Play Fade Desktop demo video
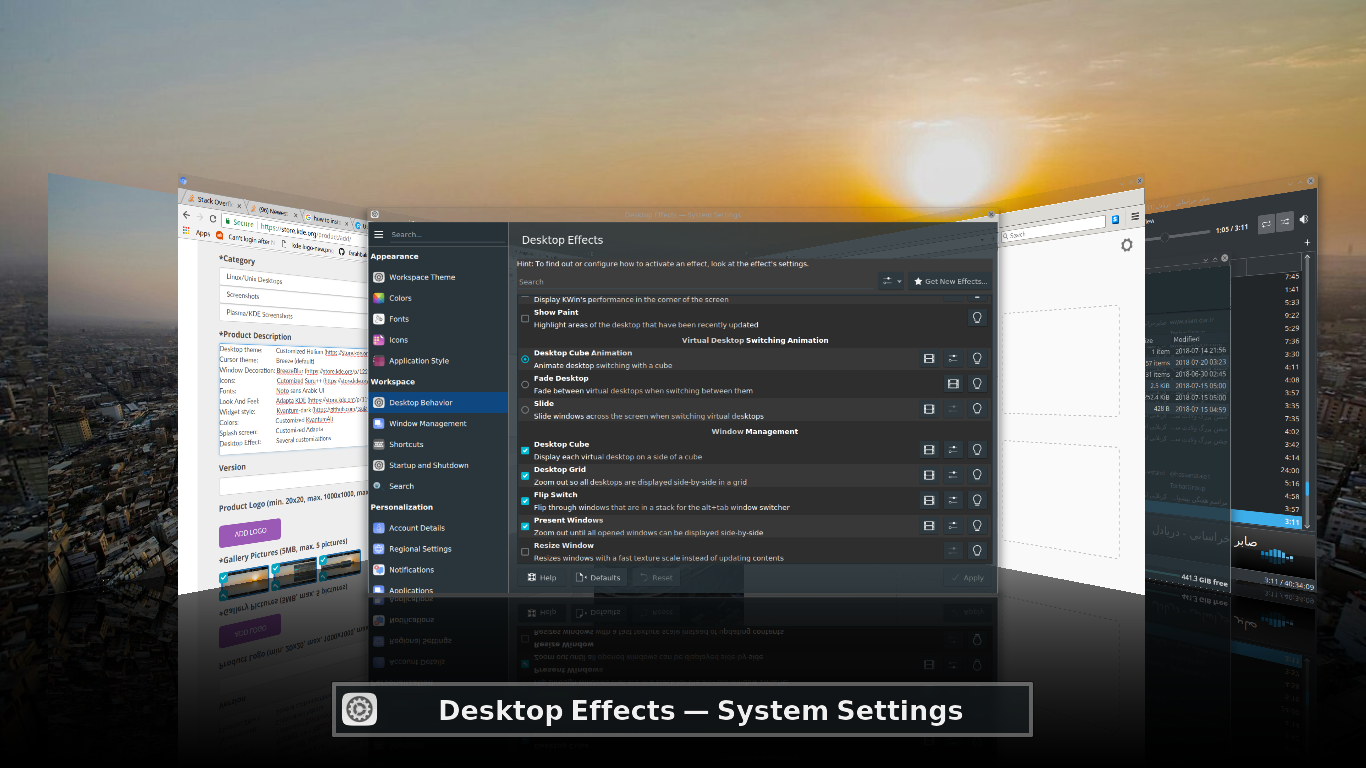 pos(953,383)
